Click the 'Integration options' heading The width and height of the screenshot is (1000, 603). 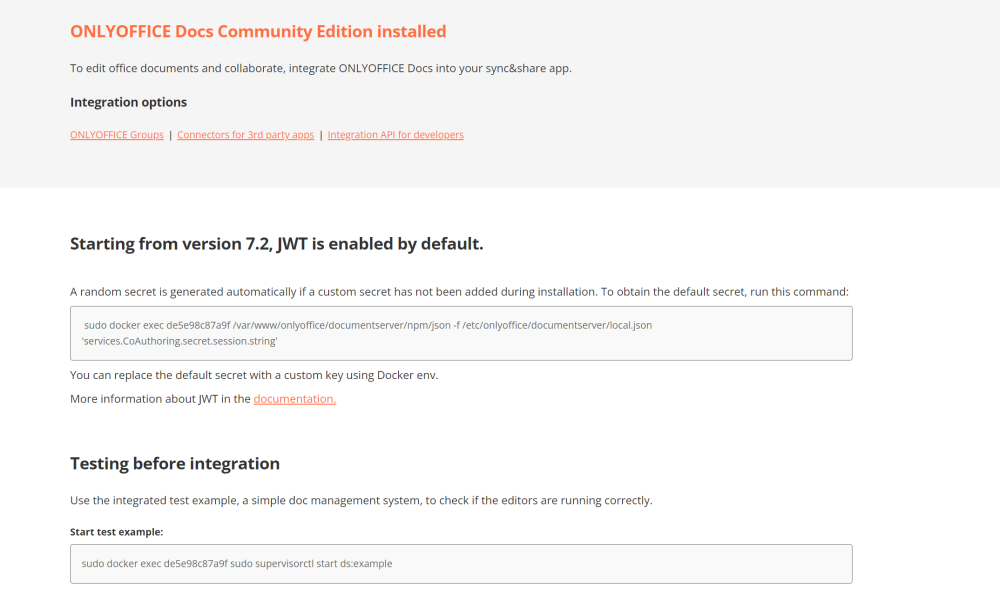pos(128,102)
